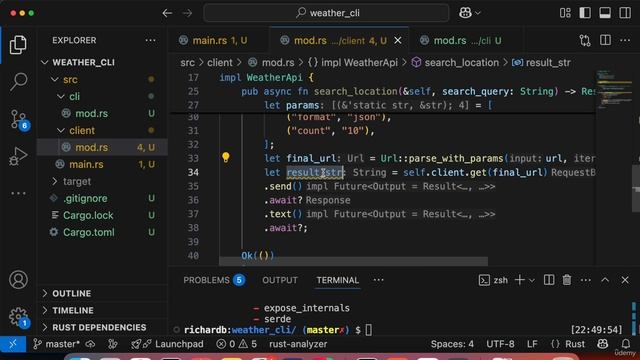Collapse the cli folder
The image size is (640, 360).
61,97
